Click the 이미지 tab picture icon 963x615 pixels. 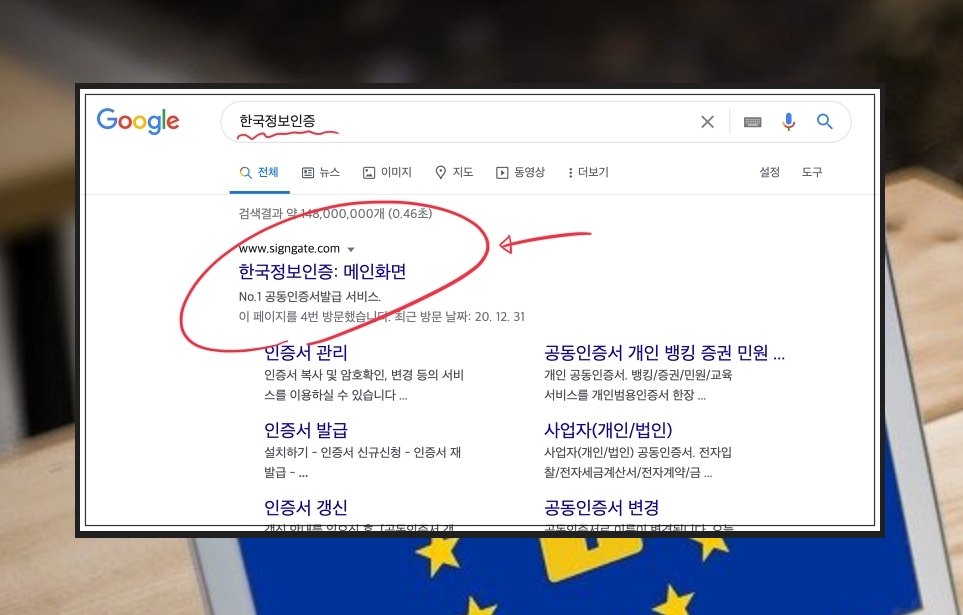(368, 173)
